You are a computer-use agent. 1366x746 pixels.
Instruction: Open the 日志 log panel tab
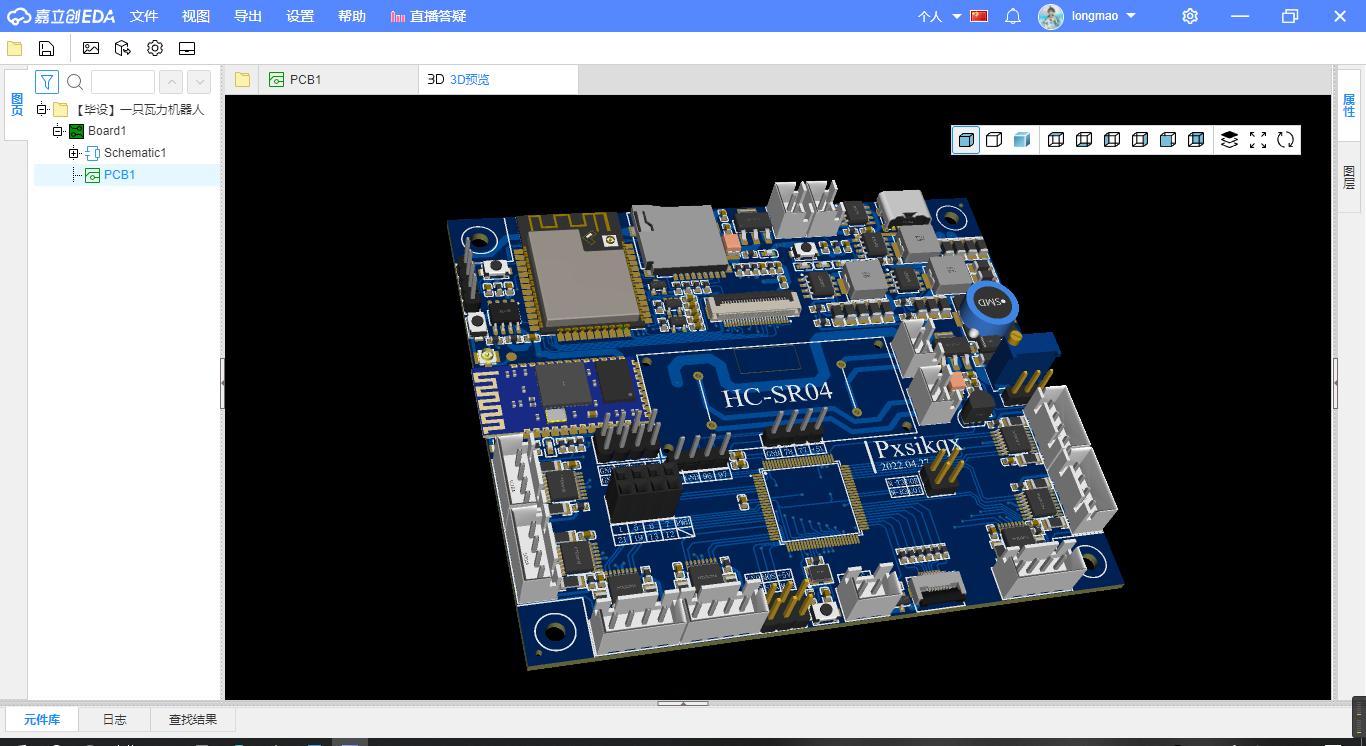click(x=115, y=719)
